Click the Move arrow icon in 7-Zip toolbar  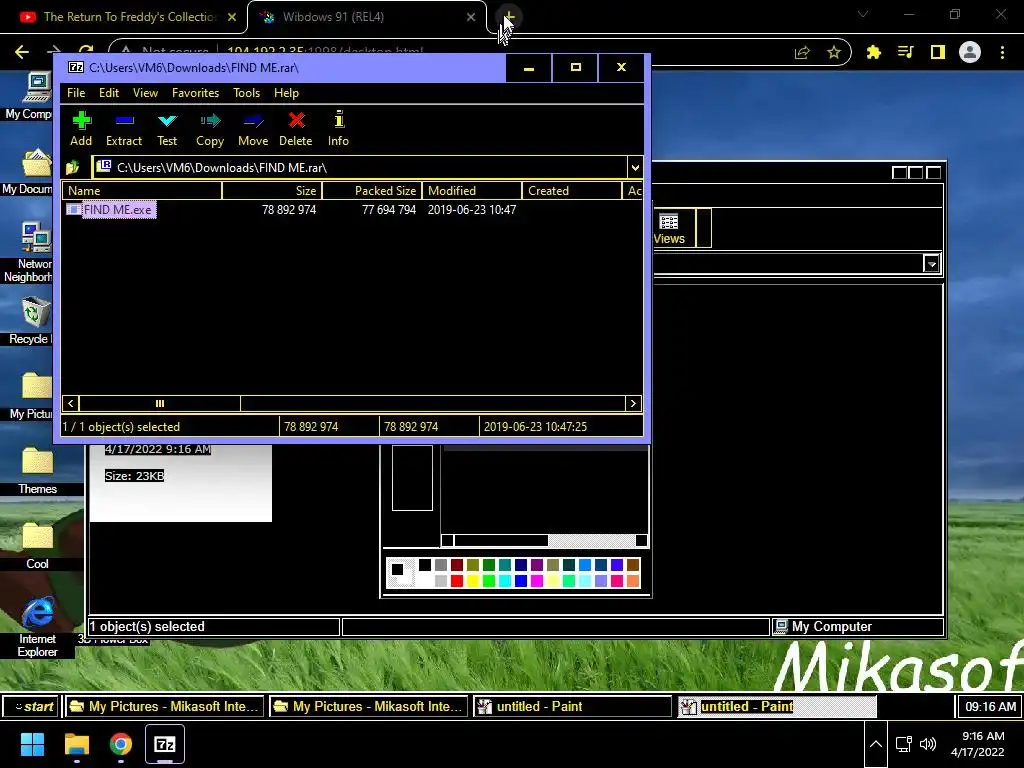[253, 120]
